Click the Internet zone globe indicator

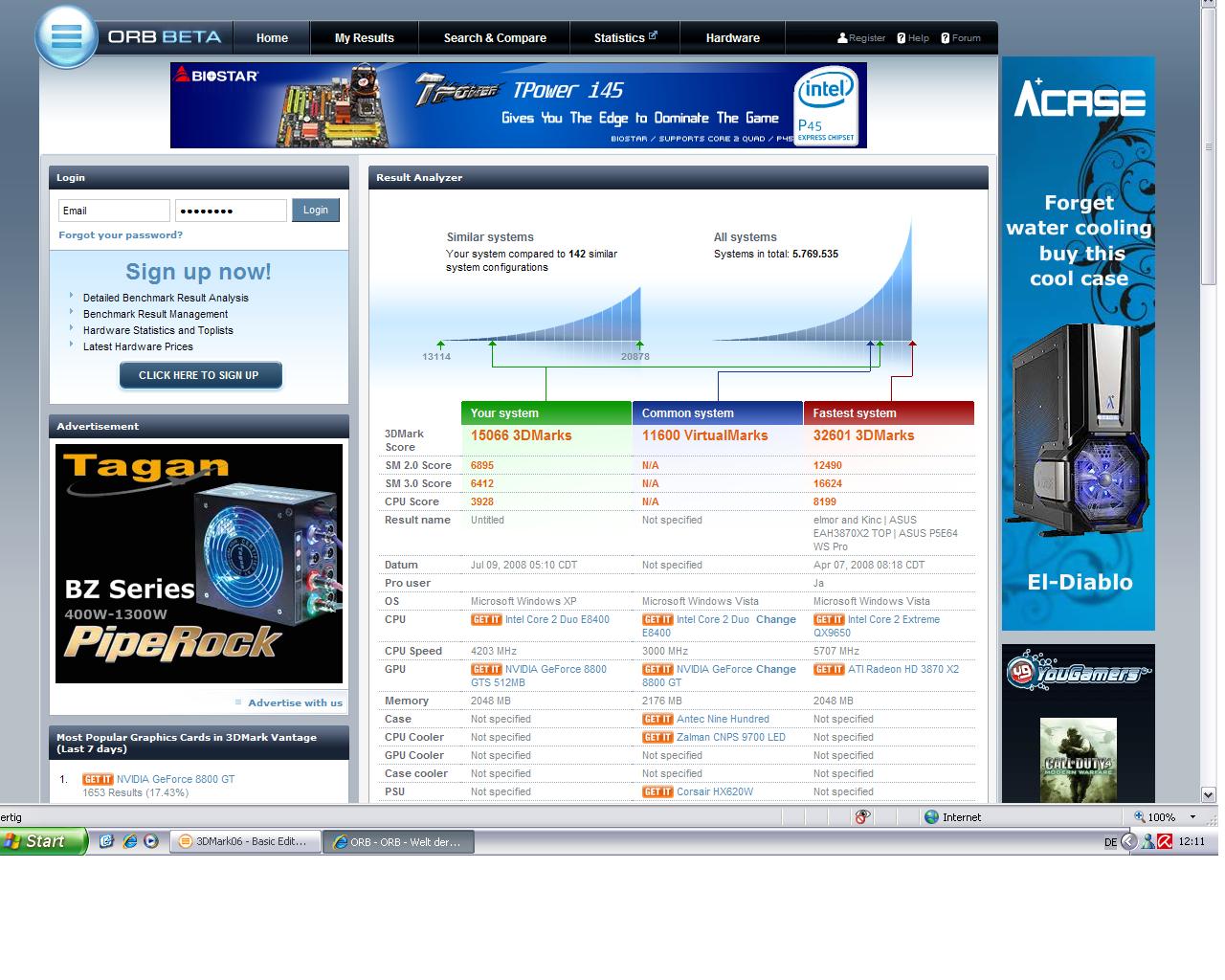(x=931, y=817)
